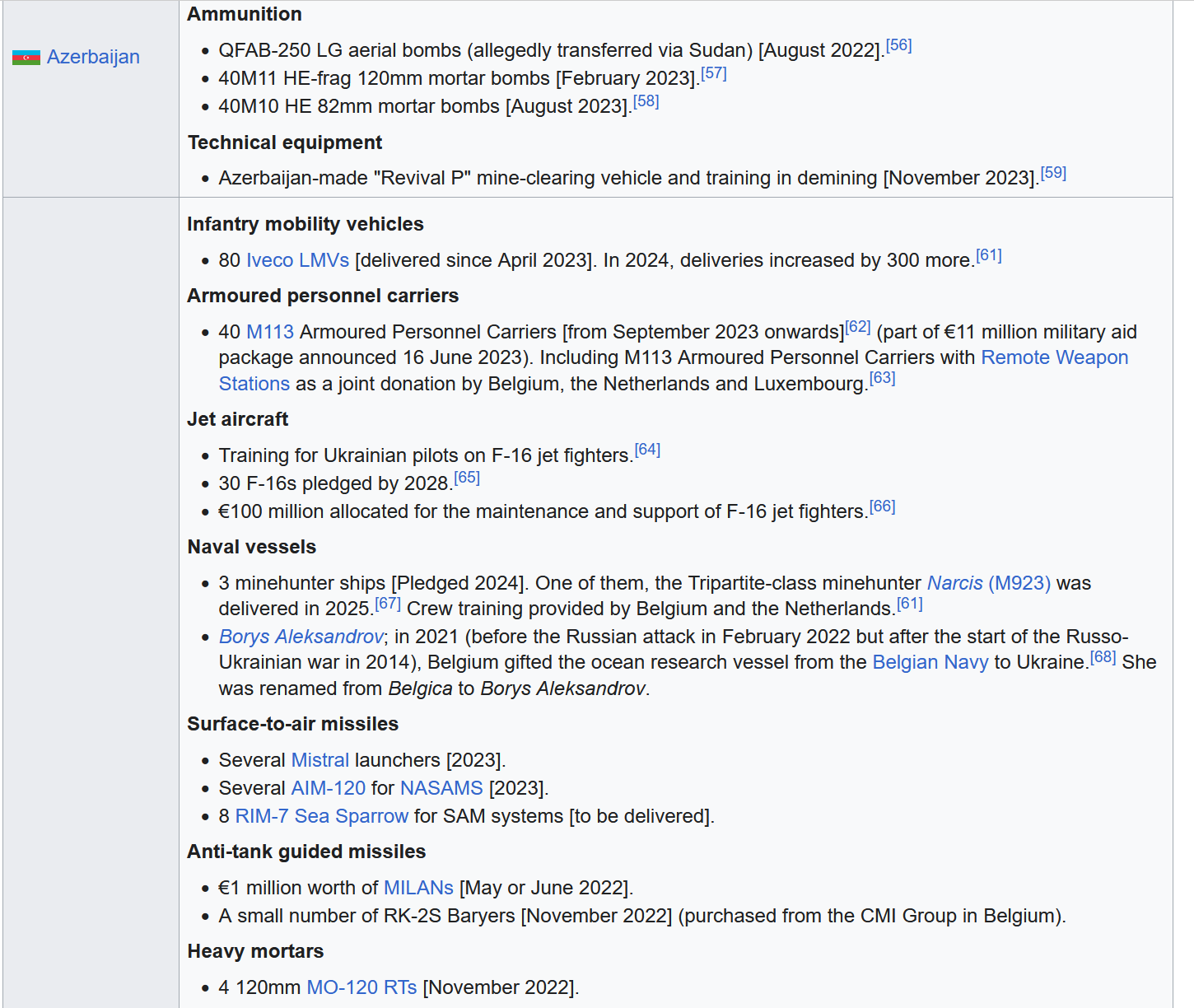Follow the AIM-120 missile link
This screenshot has width=1194, height=1008.
coord(329,788)
